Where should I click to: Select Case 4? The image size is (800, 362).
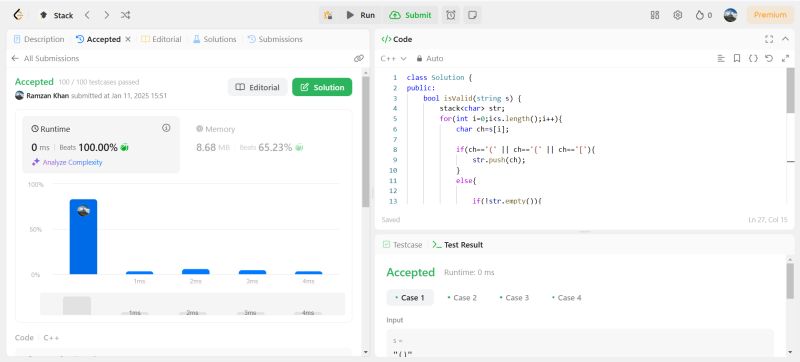(566, 298)
